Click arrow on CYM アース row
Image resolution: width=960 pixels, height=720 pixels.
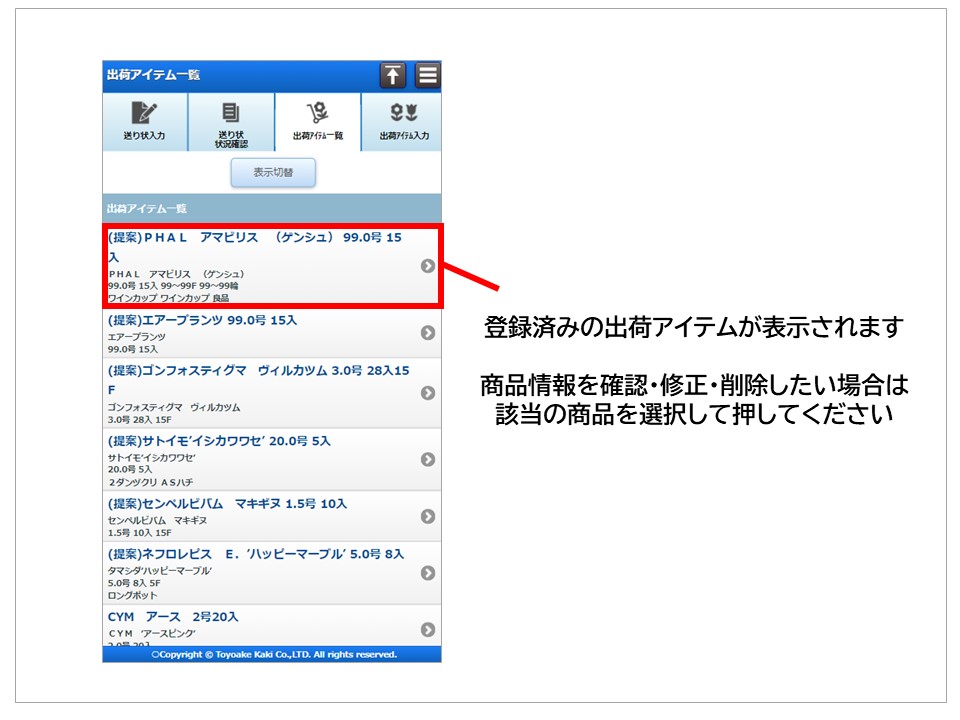pos(427,629)
